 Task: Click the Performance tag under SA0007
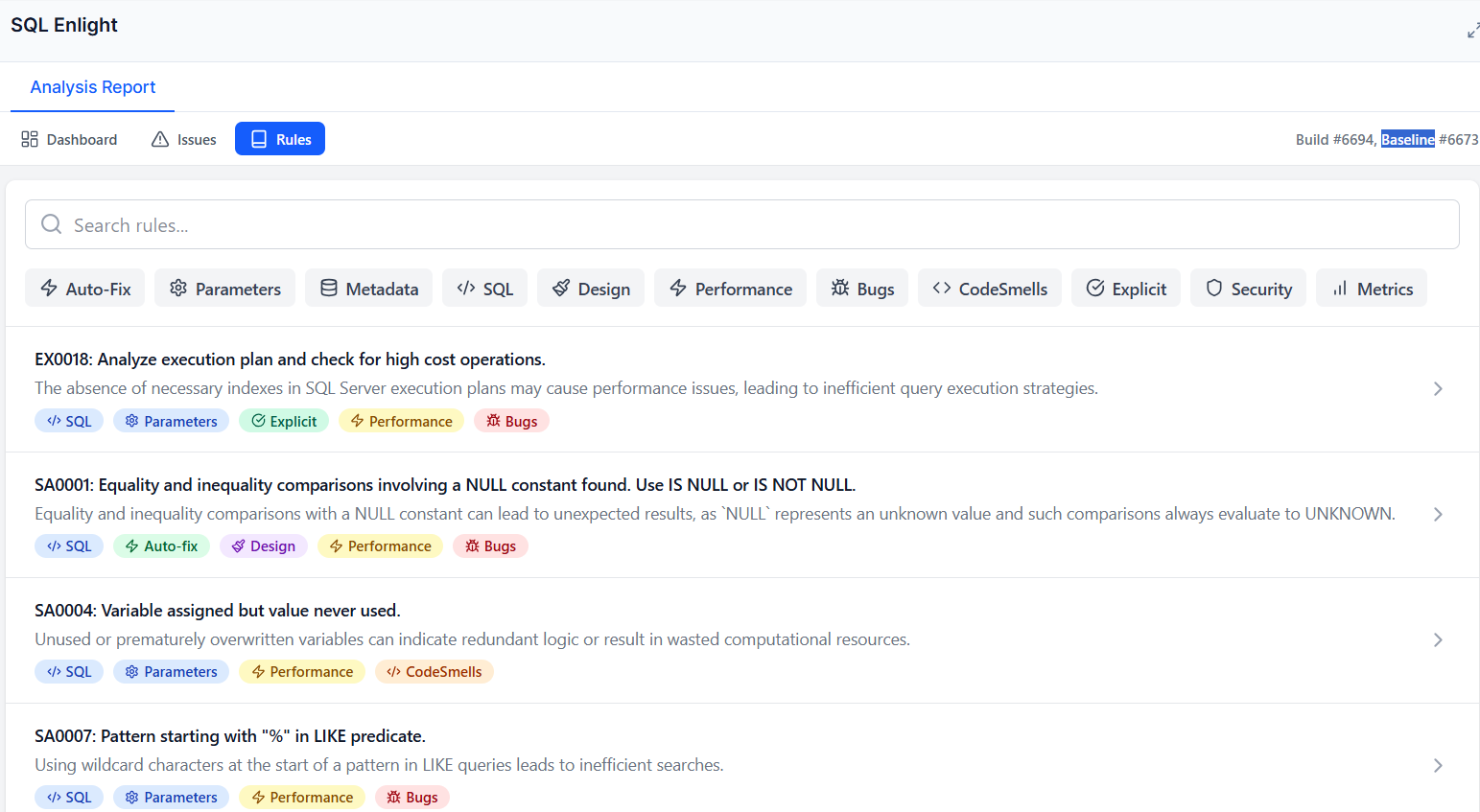point(302,798)
